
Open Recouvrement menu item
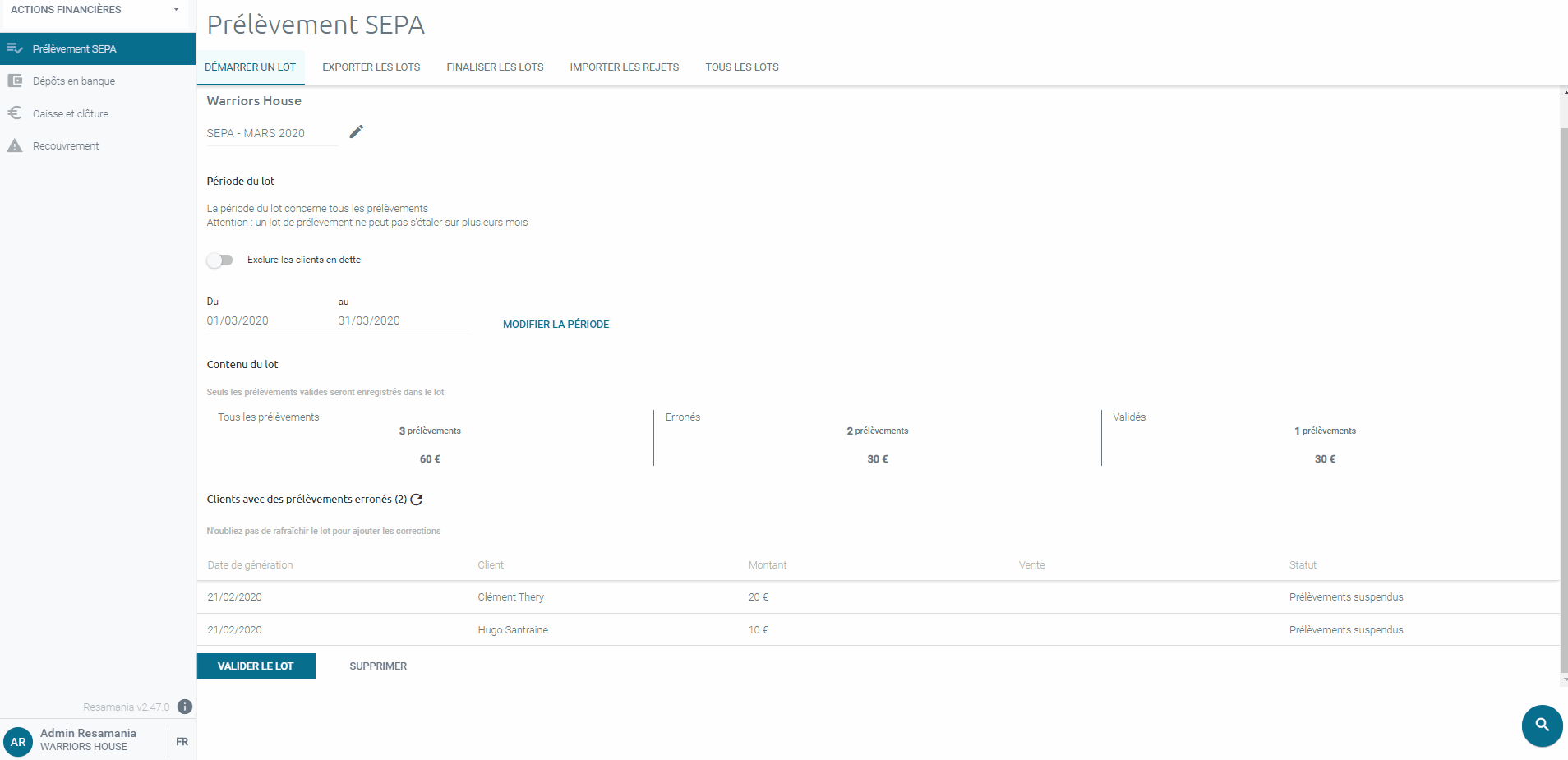(x=98, y=145)
